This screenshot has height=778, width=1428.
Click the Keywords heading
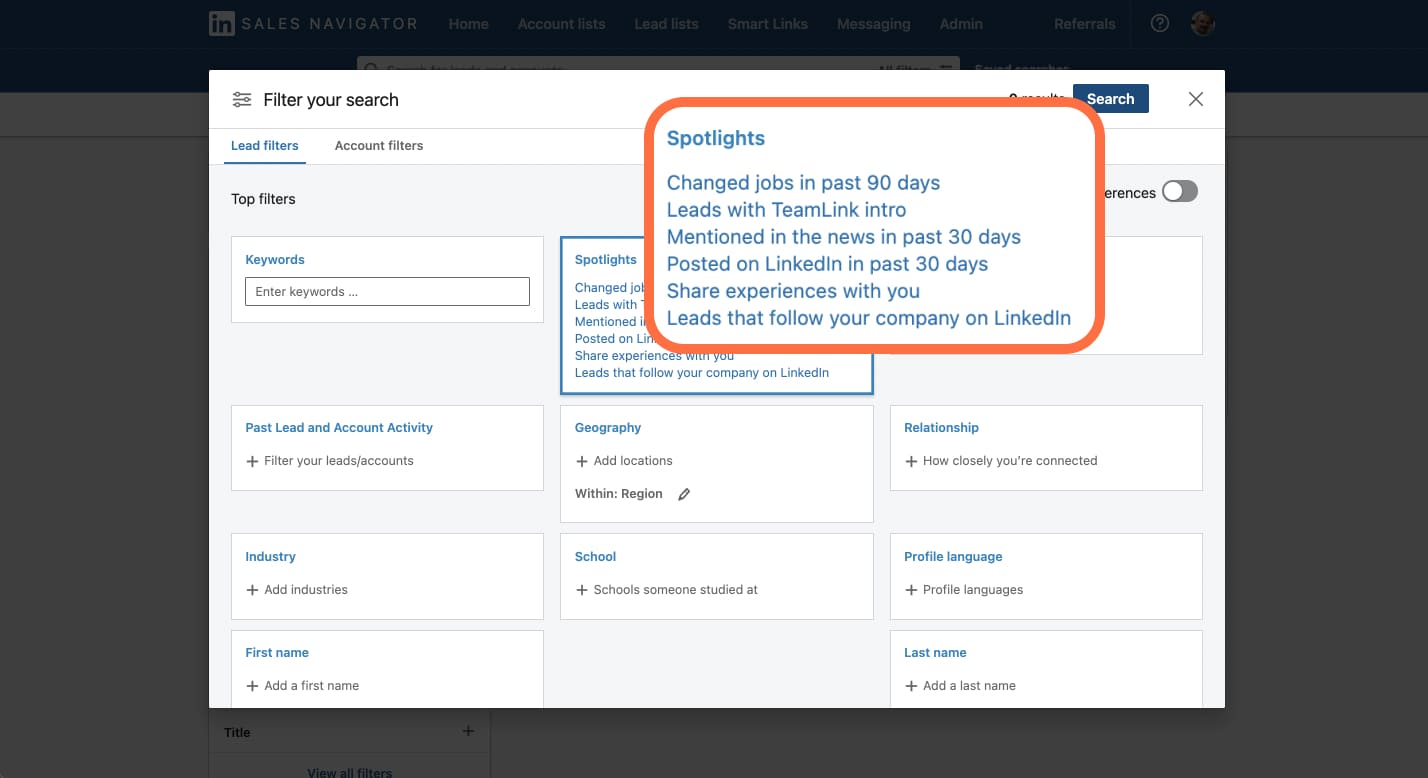coord(275,260)
